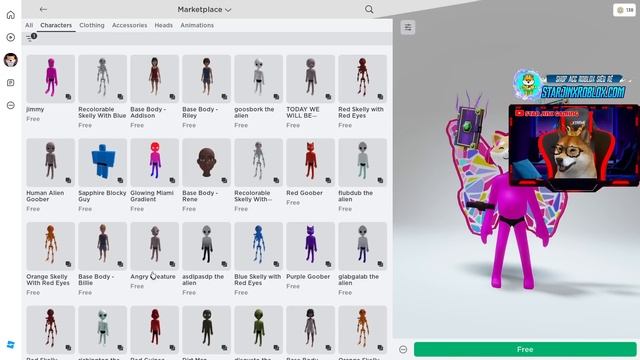
Task: Switch to the Characters tab
Action: [x=56, y=25]
